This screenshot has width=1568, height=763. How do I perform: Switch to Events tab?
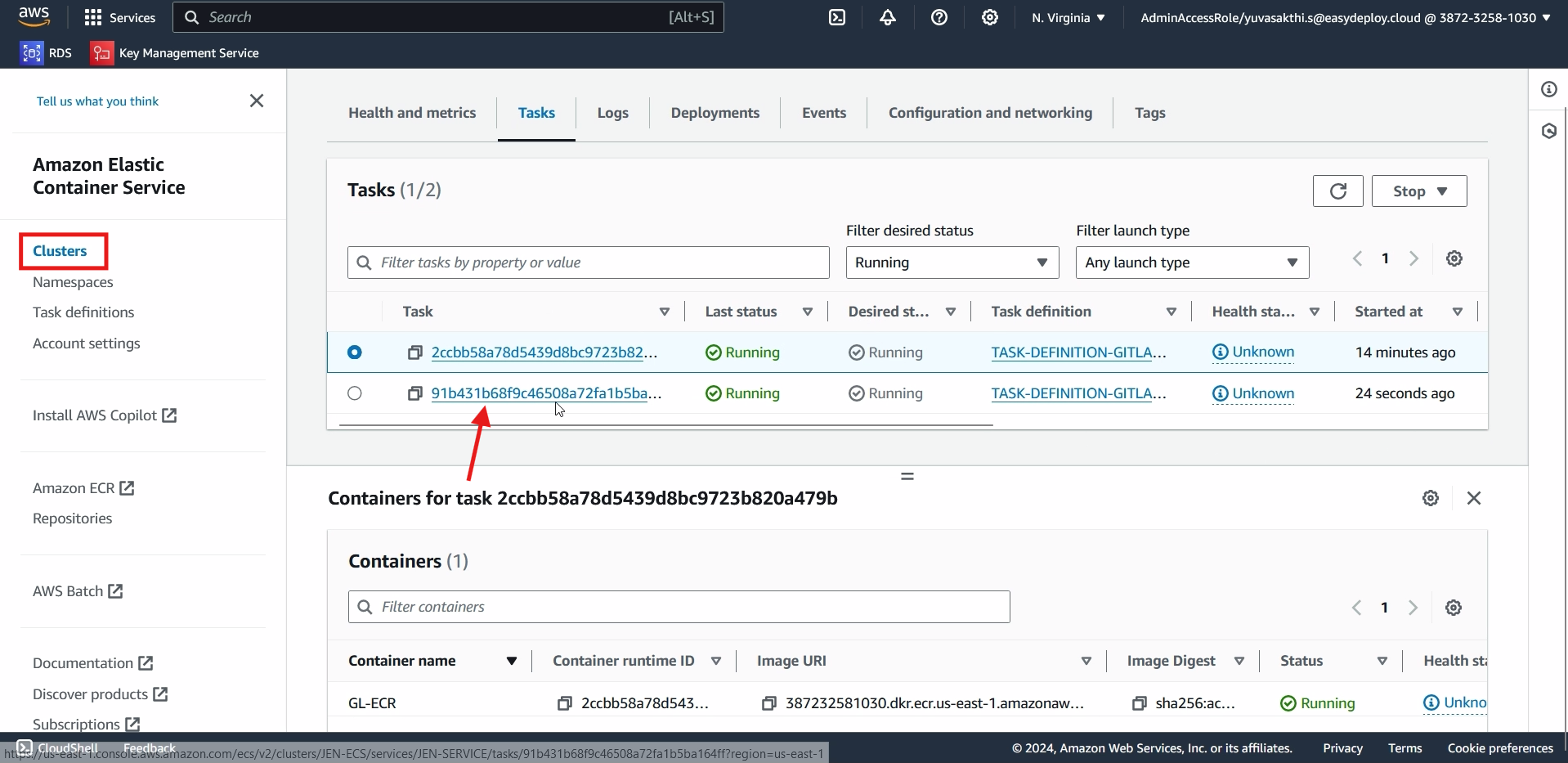coord(824,113)
